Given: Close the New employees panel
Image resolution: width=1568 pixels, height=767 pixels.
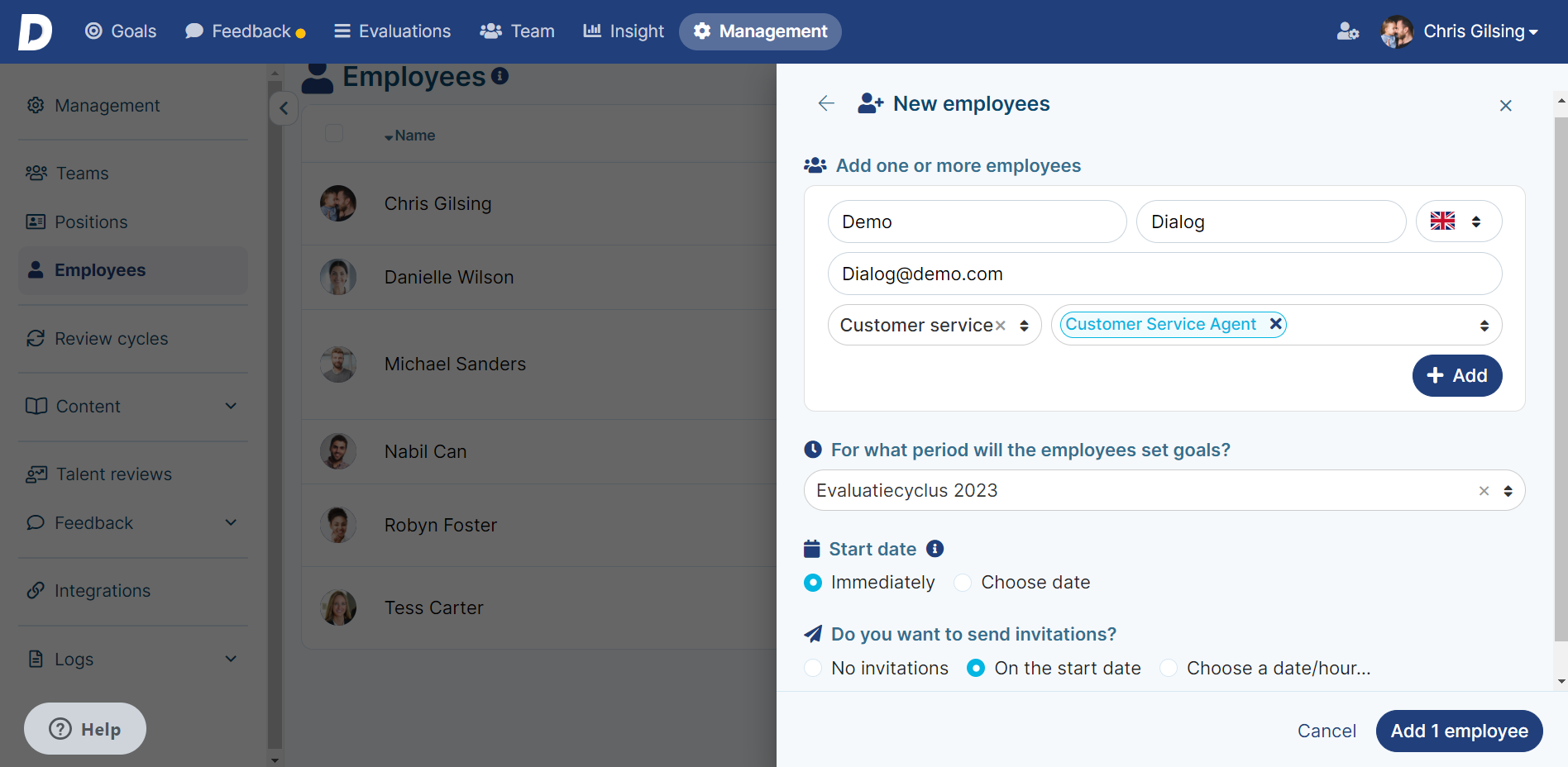Looking at the screenshot, I should pyautogui.click(x=1505, y=105).
